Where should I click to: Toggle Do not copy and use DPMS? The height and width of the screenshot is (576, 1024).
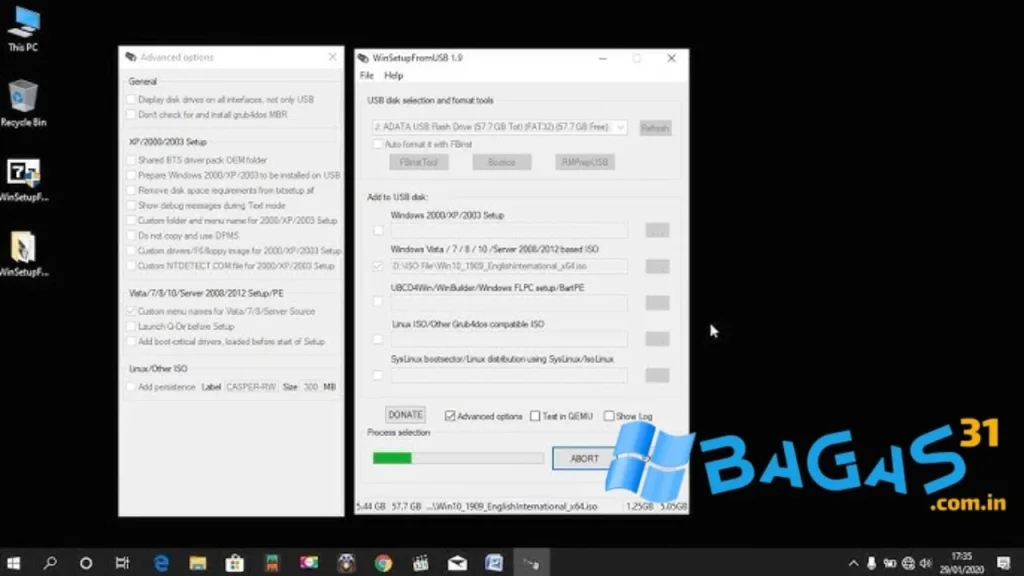click(x=131, y=236)
